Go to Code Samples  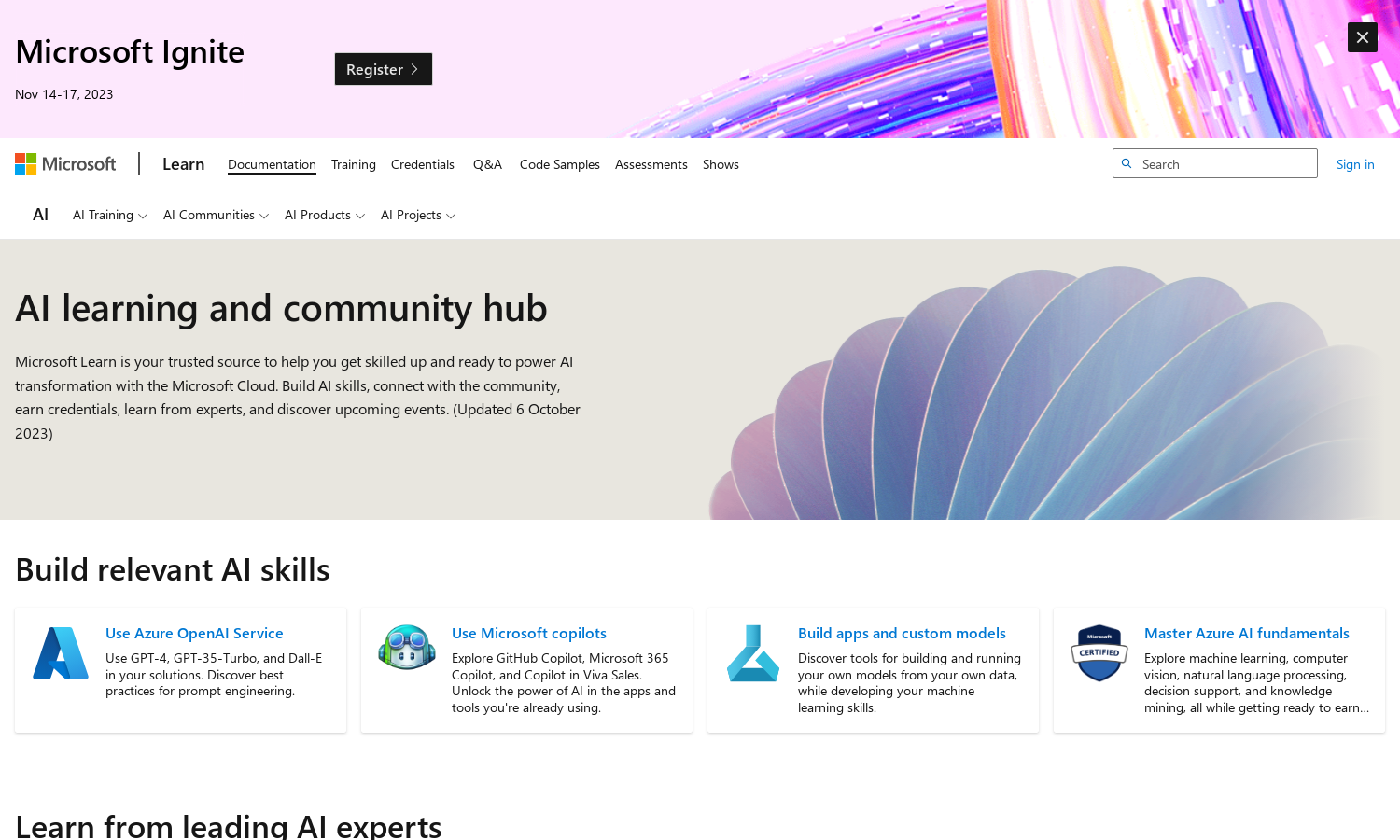coord(560,164)
